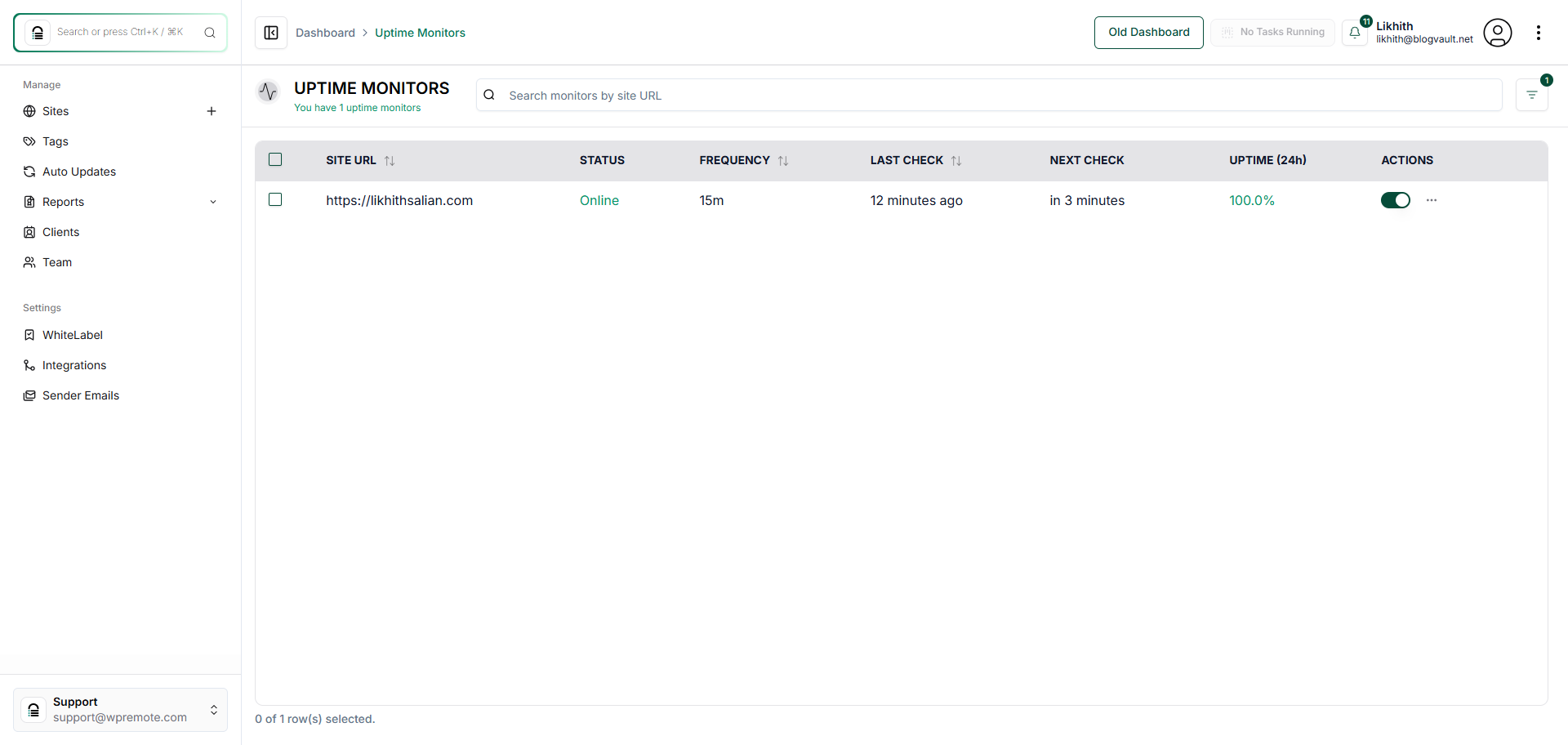Screen dimensions: 1568x745
Task: Check the likithsalian.com row checkbox
Action: click(x=274, y=199)
